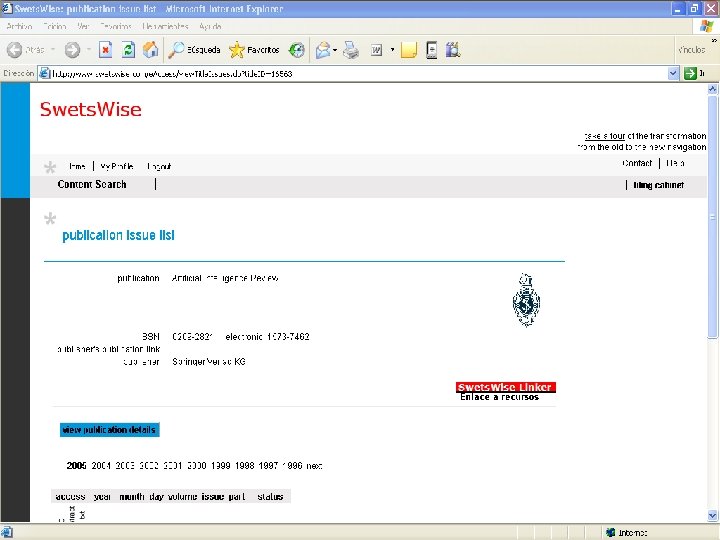The image size is (720, 540).
Task: Open the Edición menu
Action: click(x=55, y=27)
